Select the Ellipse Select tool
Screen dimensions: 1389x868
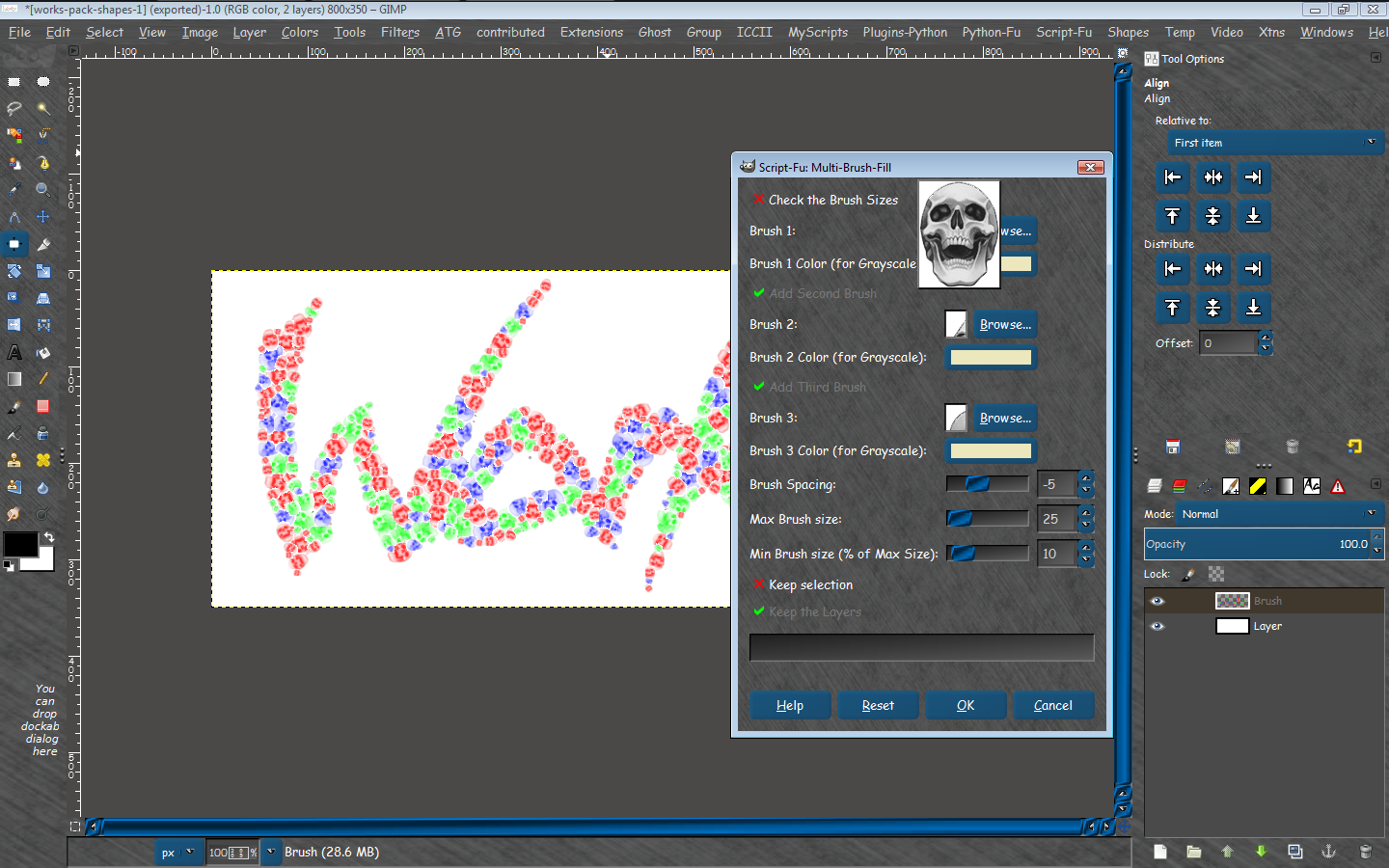[43, 82]
